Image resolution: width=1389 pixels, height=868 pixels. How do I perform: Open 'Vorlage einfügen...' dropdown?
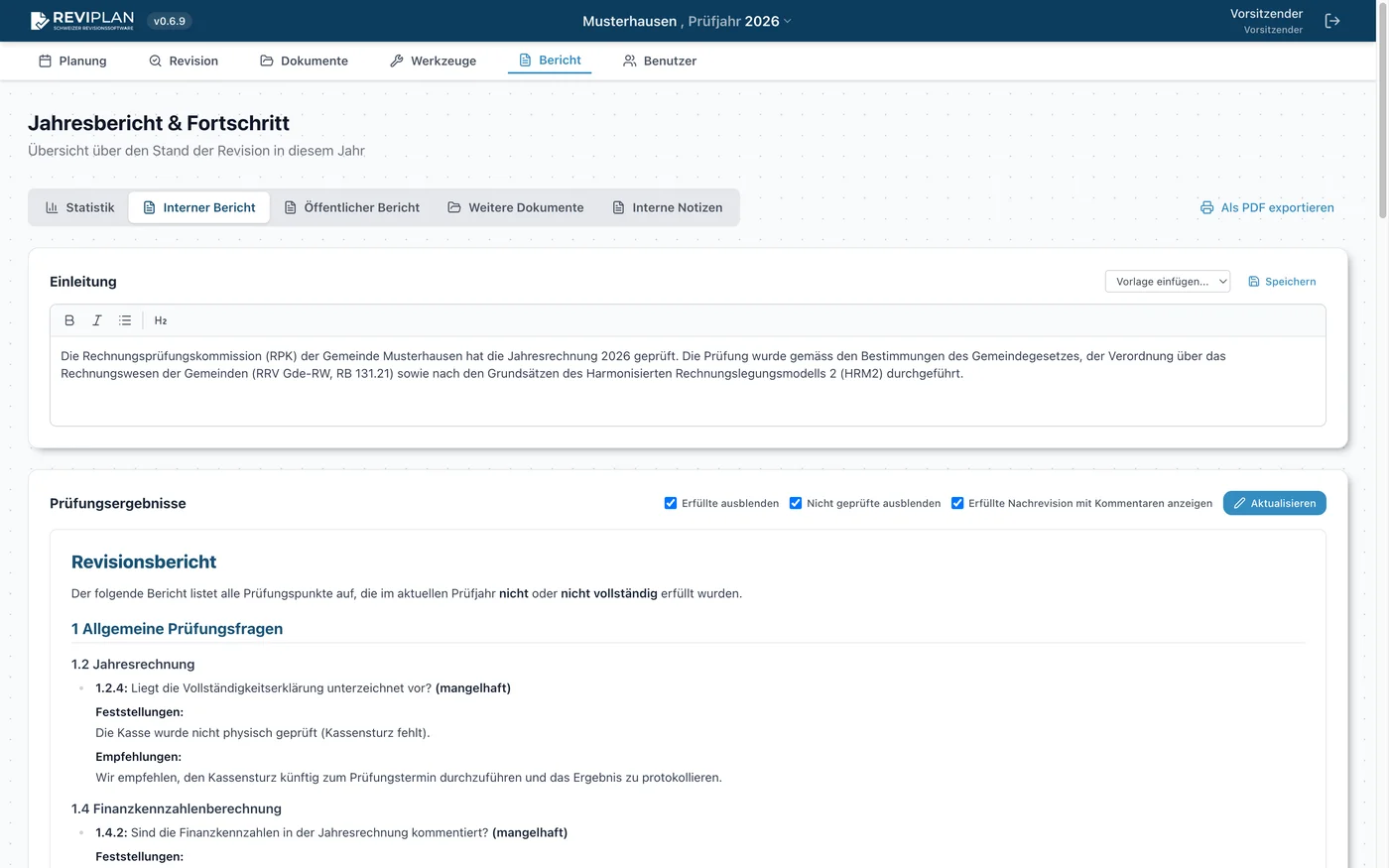point(1167,282)
